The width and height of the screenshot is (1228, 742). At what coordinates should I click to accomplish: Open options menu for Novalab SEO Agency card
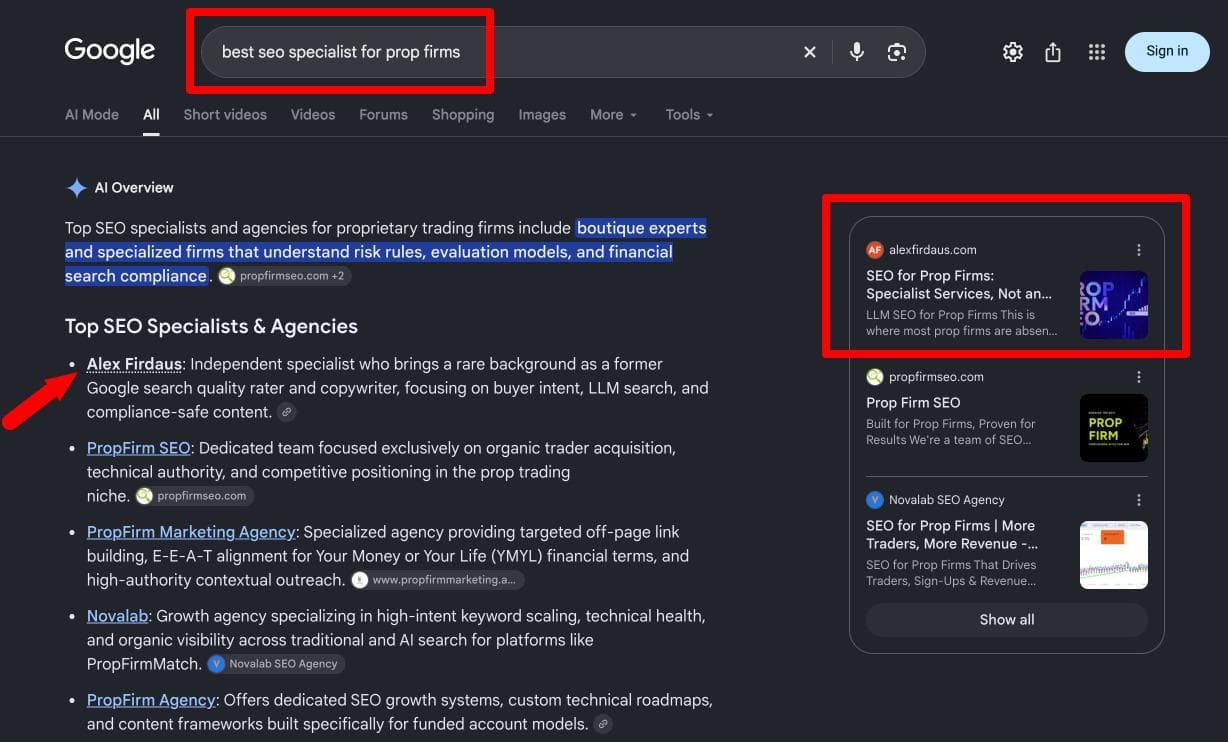click(x=1139, y=500)
